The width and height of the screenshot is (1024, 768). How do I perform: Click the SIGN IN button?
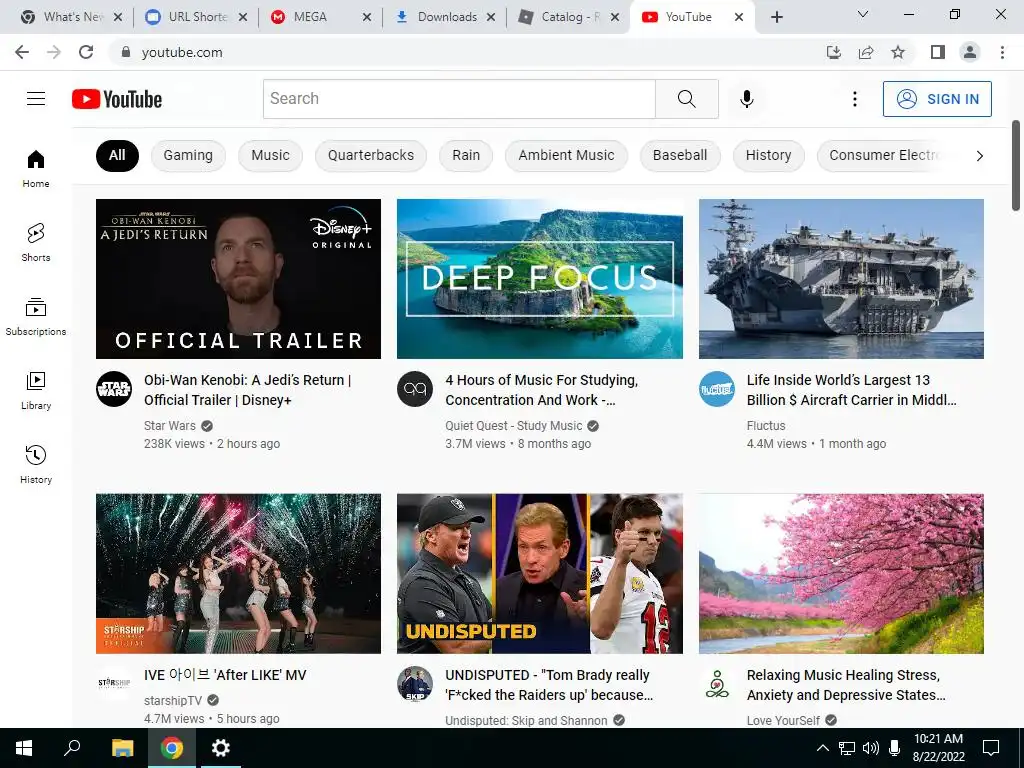click(937, 99)
